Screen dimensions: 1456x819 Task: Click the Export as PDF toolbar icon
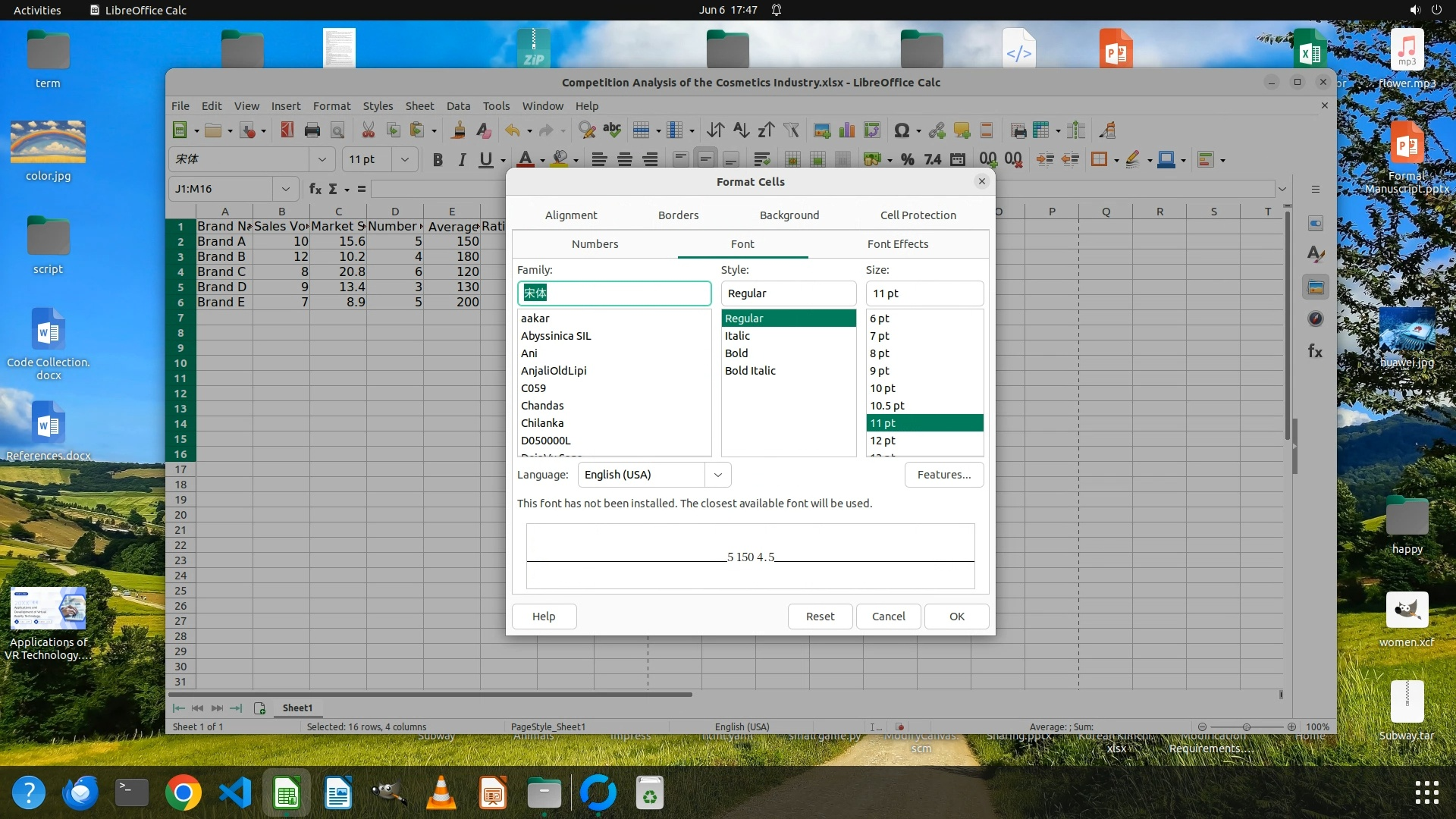[287, 130]
